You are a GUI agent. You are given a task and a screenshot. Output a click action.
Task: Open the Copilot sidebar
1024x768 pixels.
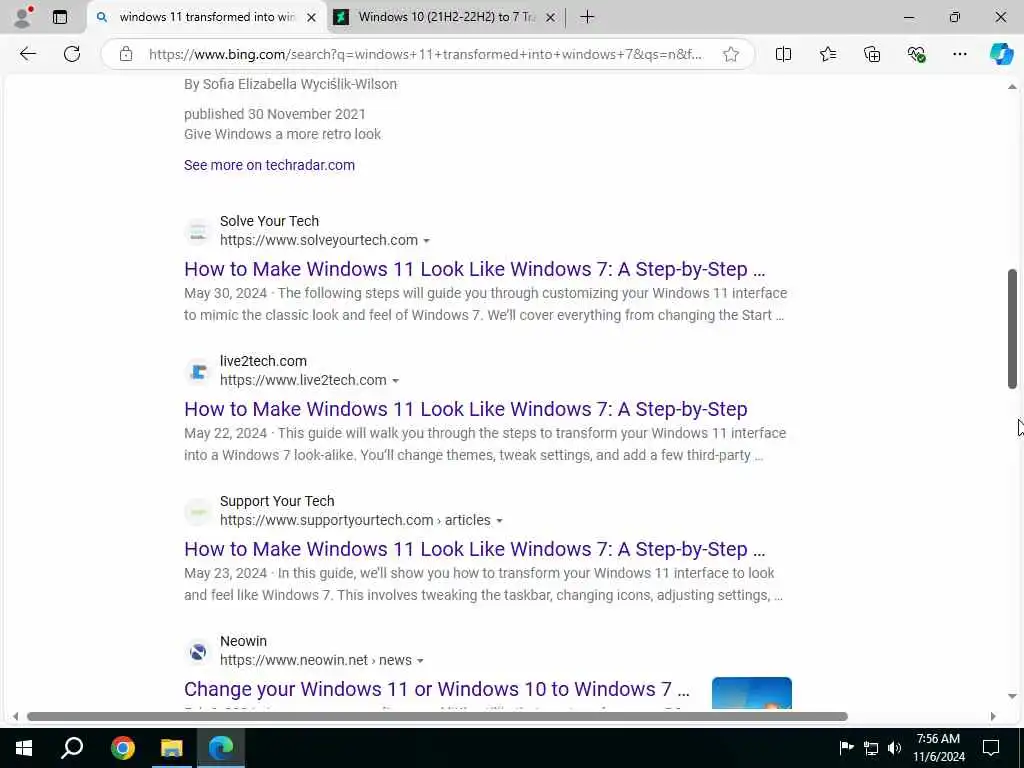click(x=1001, y=54)
